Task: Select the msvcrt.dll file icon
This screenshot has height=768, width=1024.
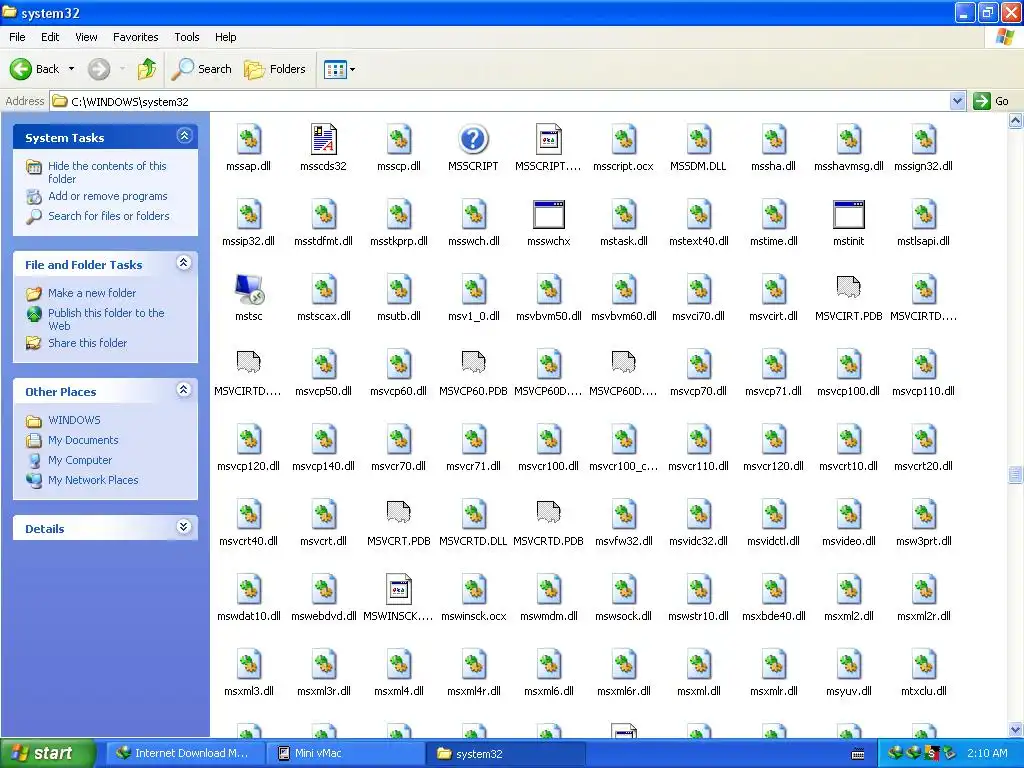Action: click(x=323, y=515)
